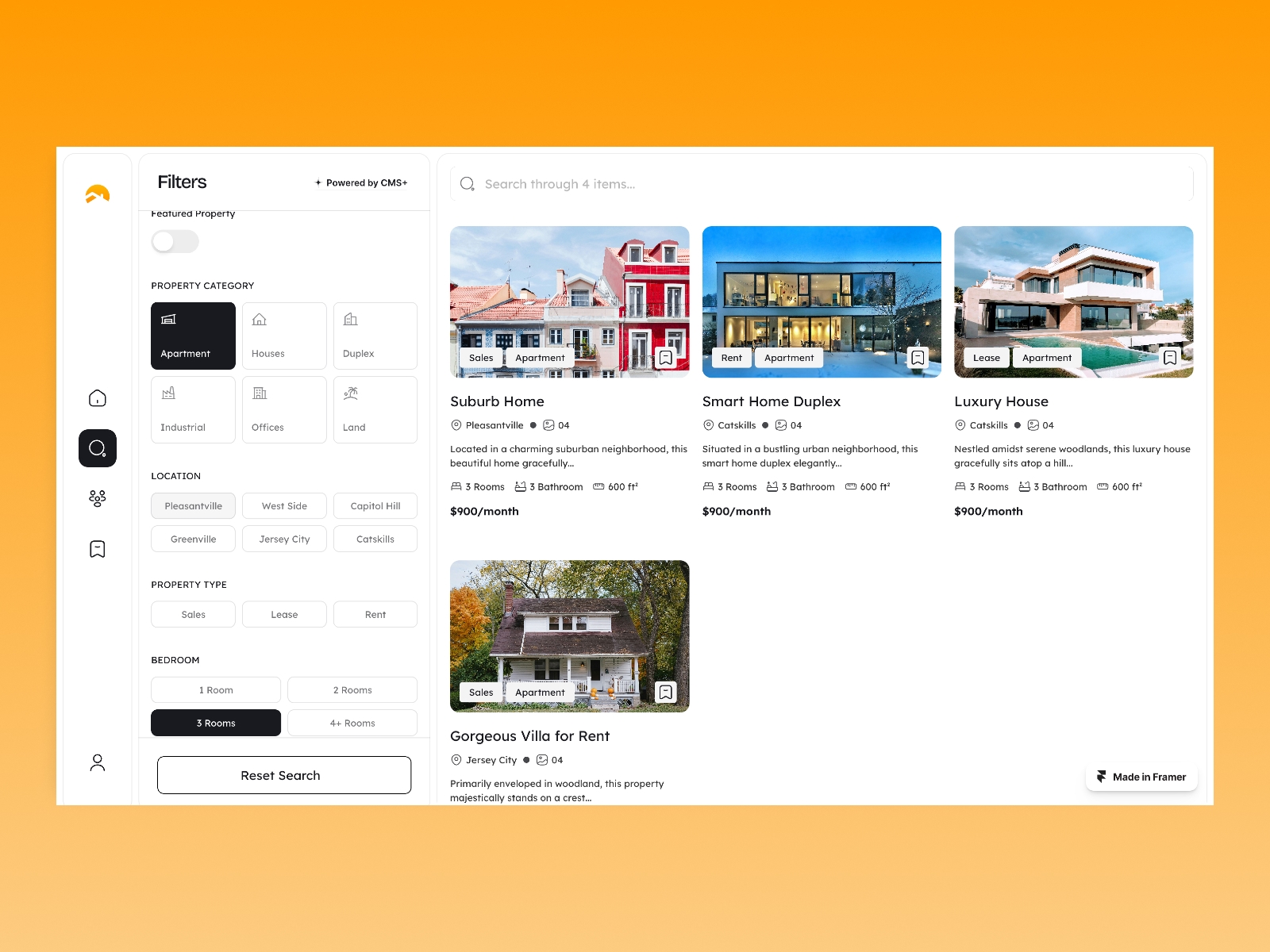Image resolution: width=1270 pixels, height=952 pixels.
Task: Switch property type to Lease
Action: [x=283, y=613]
